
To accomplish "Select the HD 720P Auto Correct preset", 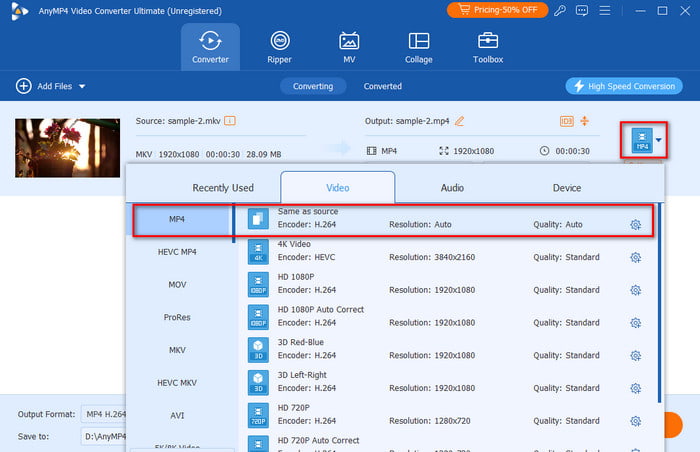I will [318, 440].
